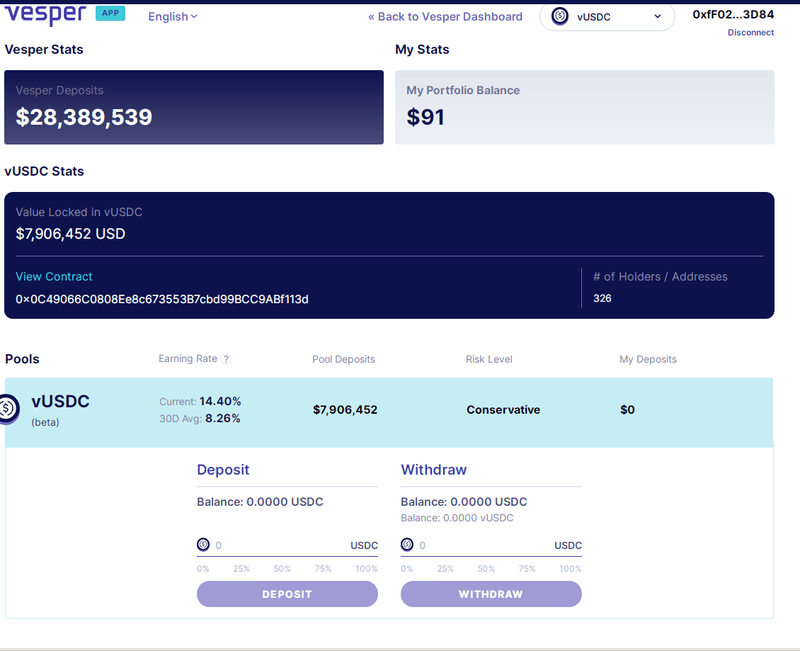This screenshot has height=651, width=800.
Task: Click the Earning Rate help question mark
Action: (226, 360)
